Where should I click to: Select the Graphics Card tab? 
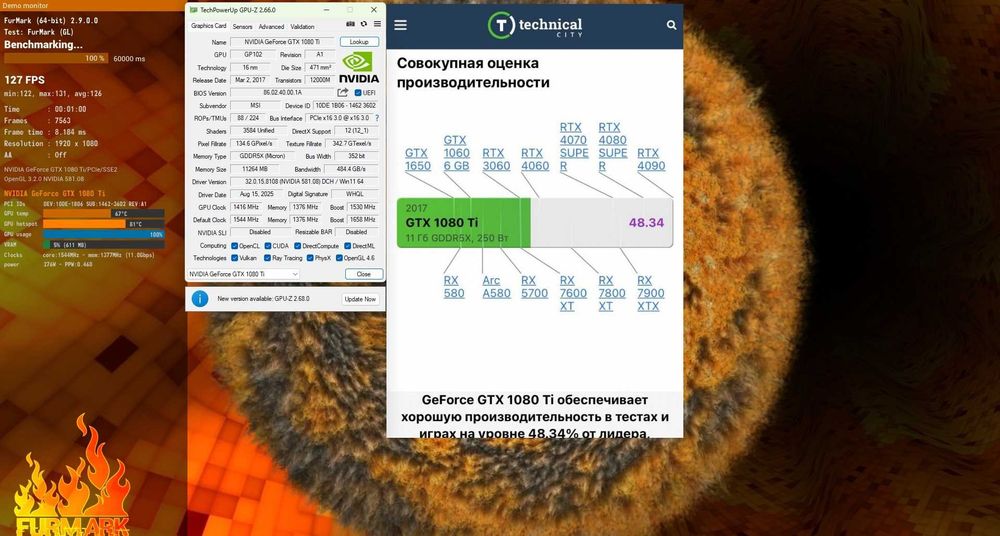point(209,26)
